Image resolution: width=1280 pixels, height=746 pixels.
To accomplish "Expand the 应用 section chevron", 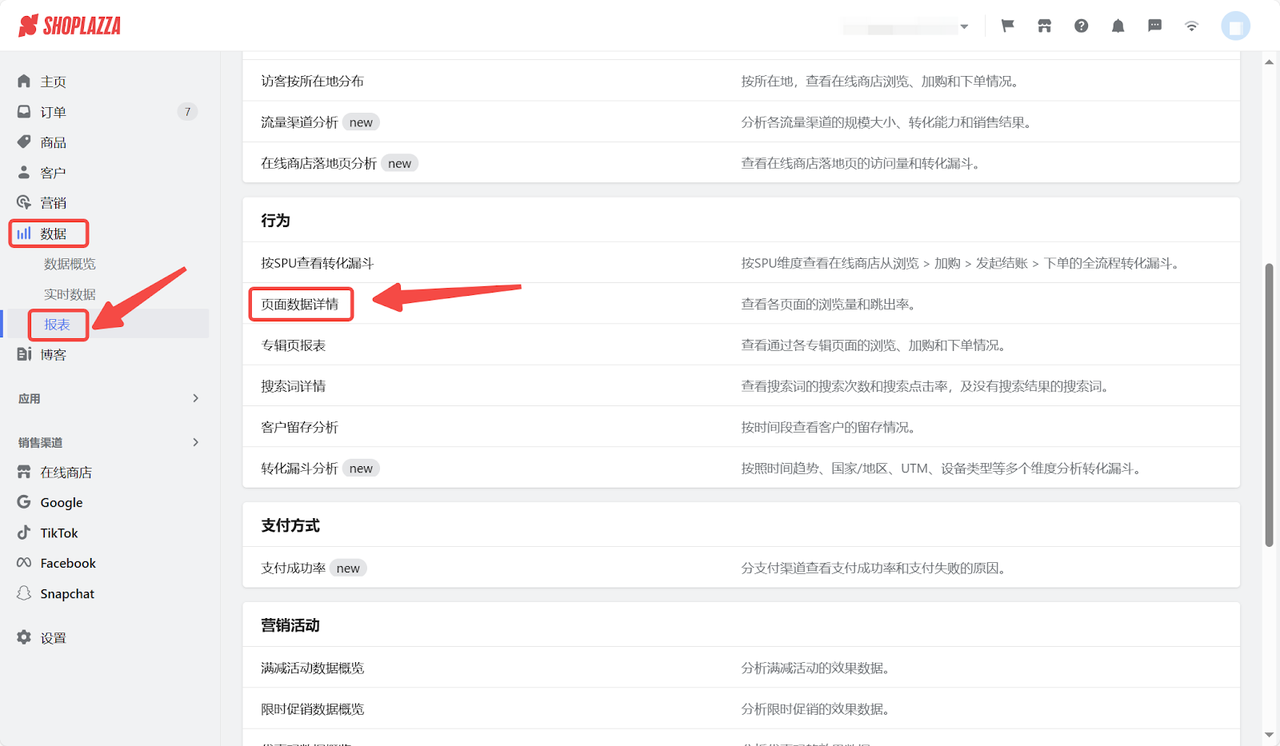I will click(x=198, y=398).
